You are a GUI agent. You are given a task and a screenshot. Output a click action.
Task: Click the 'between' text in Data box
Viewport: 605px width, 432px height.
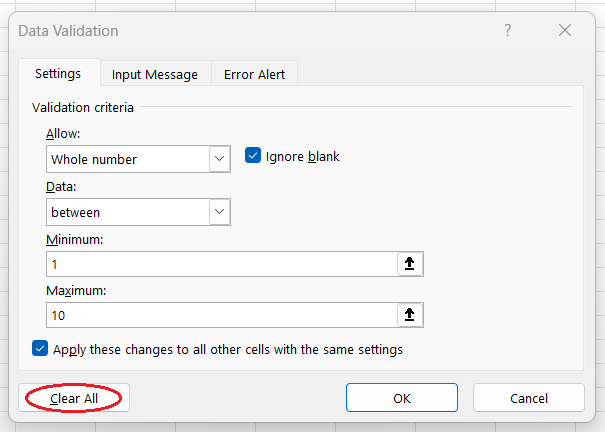tap(76, 212)
